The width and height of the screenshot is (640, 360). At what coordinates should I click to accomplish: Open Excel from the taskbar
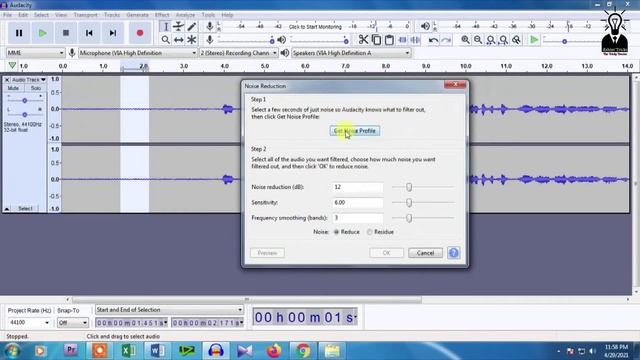click(129, 351)
